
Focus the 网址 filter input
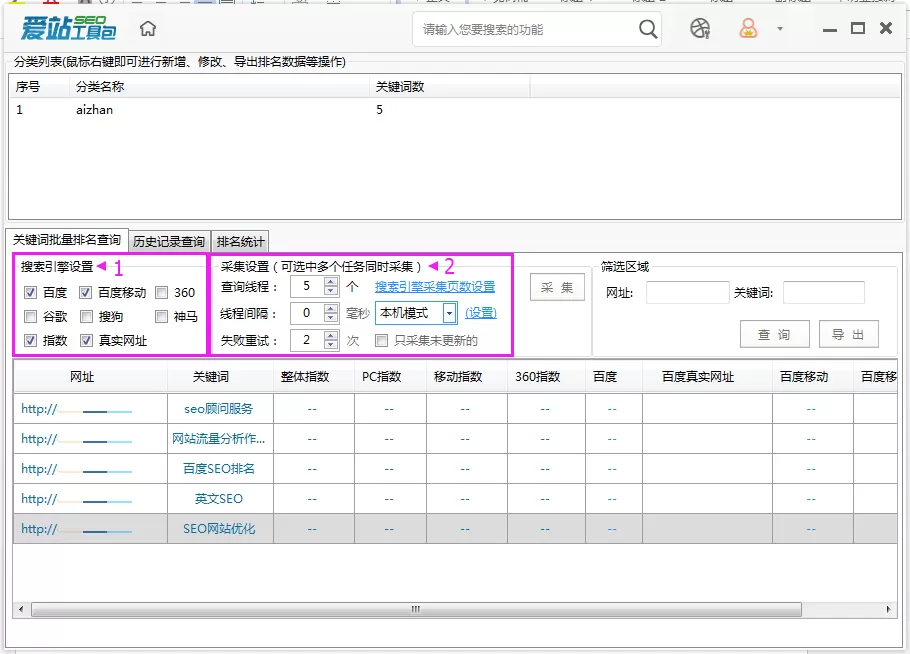point(687,292)
